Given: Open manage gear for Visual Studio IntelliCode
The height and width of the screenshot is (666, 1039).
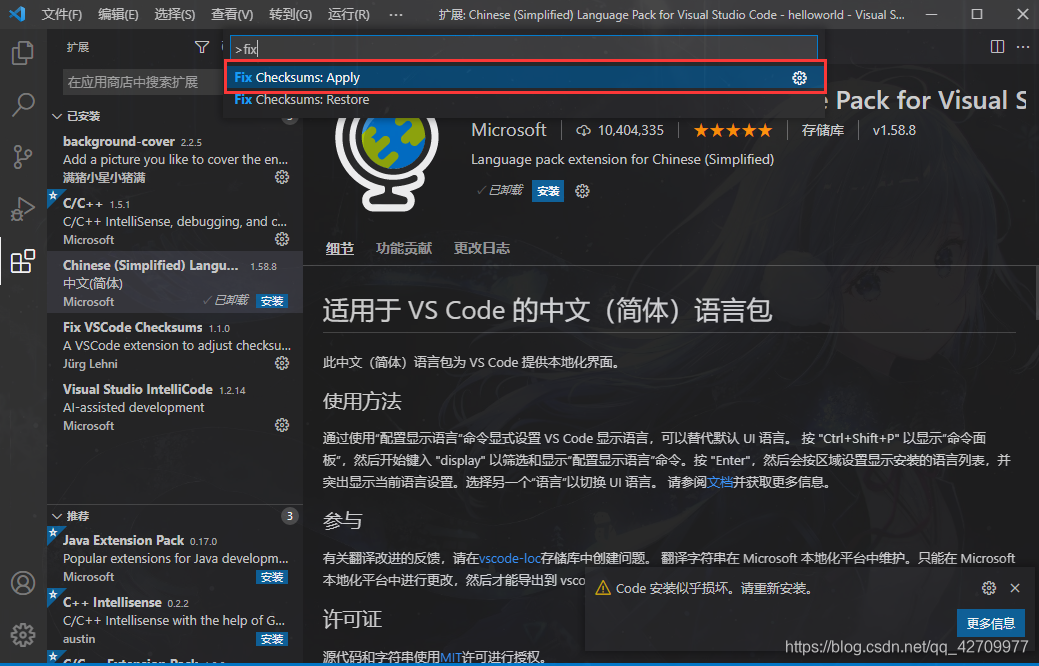Looking at the screenshot, I should pyautogui.click(x=282, y=425).
